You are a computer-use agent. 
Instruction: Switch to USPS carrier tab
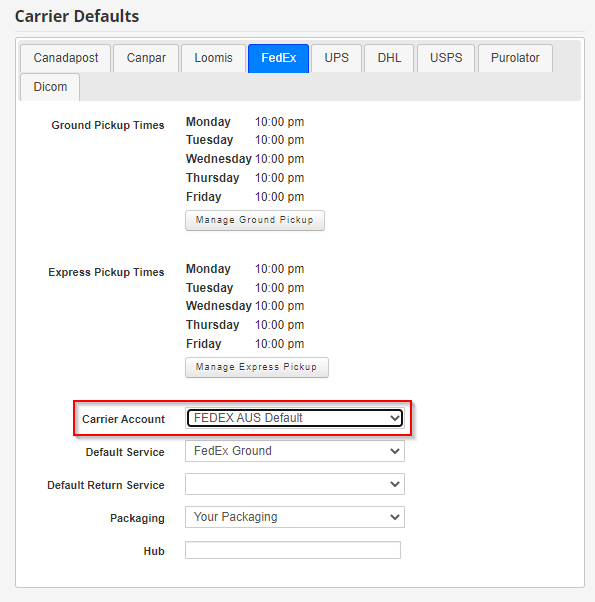tap(446, 58)
